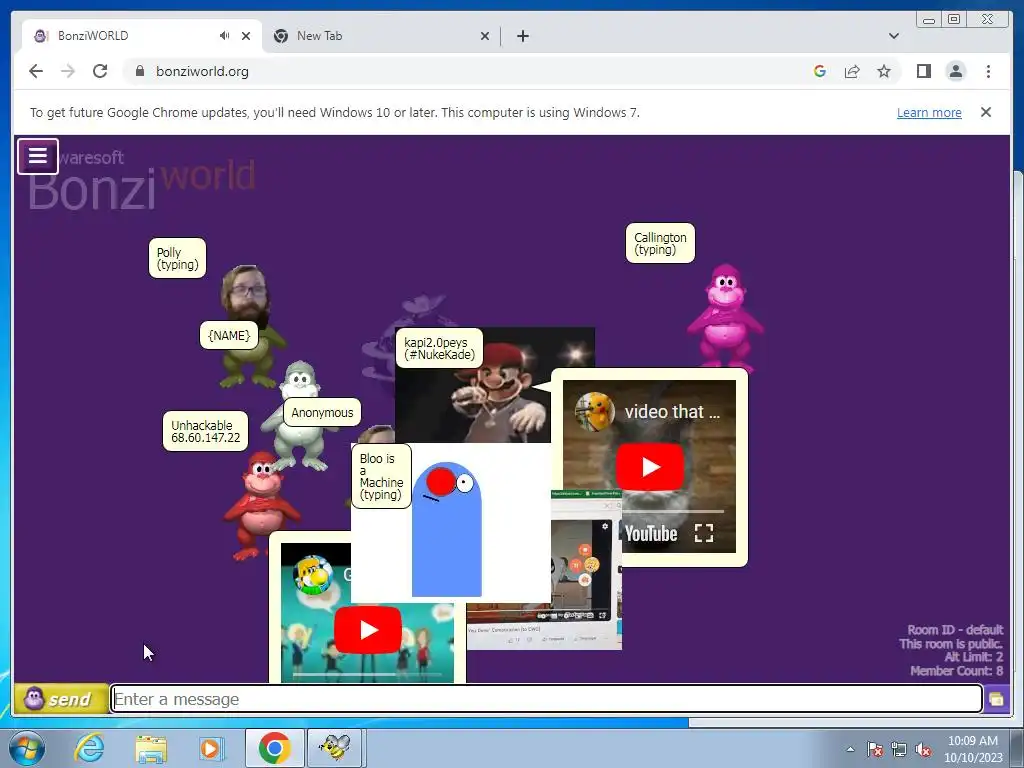Image resolution: width=1024 pixels, height=768 pixels.
Task: Click the bottom video's channel avatar
Action: click(313, 574)
